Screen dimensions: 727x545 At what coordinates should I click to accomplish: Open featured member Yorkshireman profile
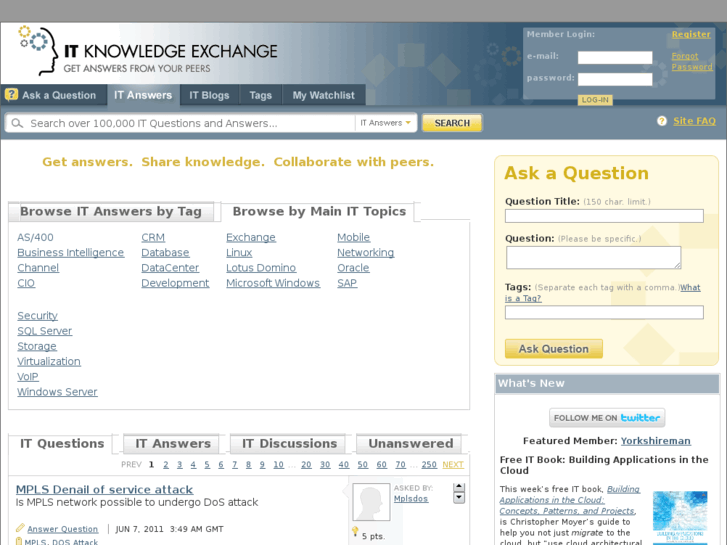click(x=656, y=441)
